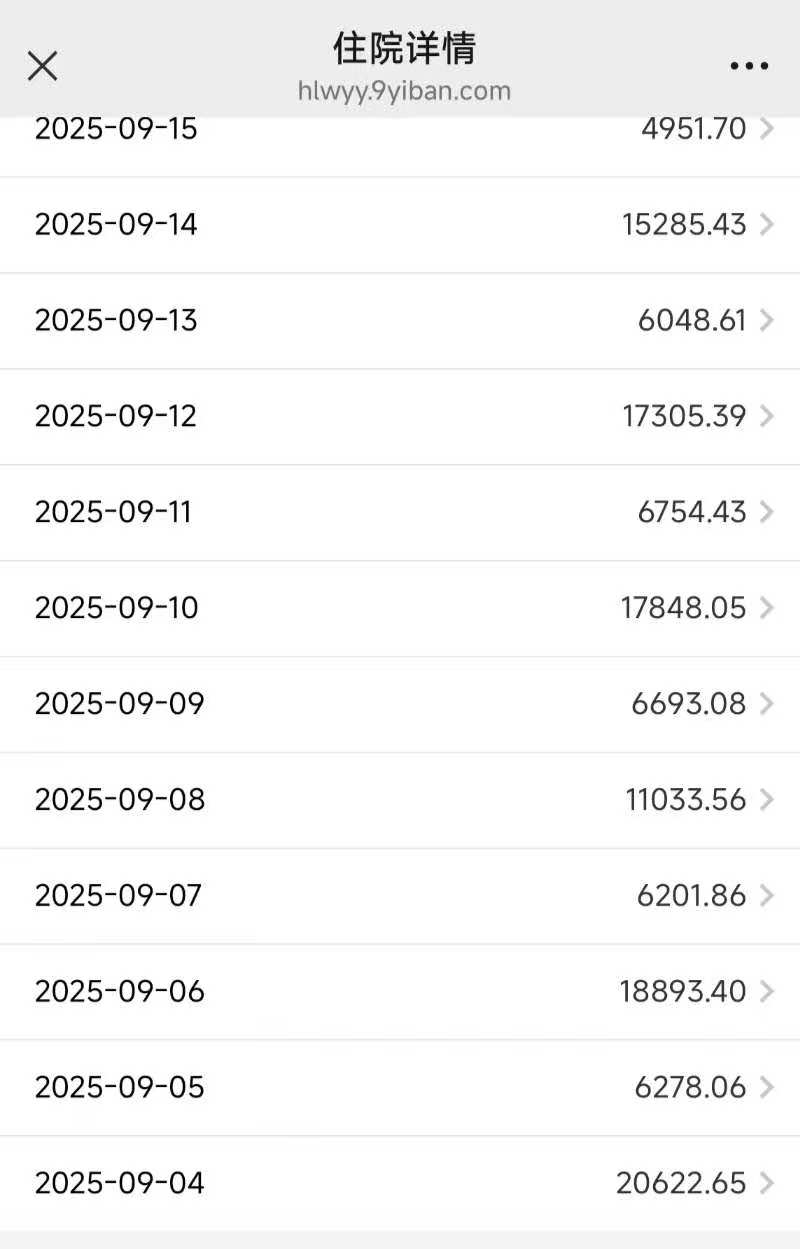Expand the 2025-09-13 row chevron
Image resolution: width=800 pixels, height=1249 pixels.
767,320
